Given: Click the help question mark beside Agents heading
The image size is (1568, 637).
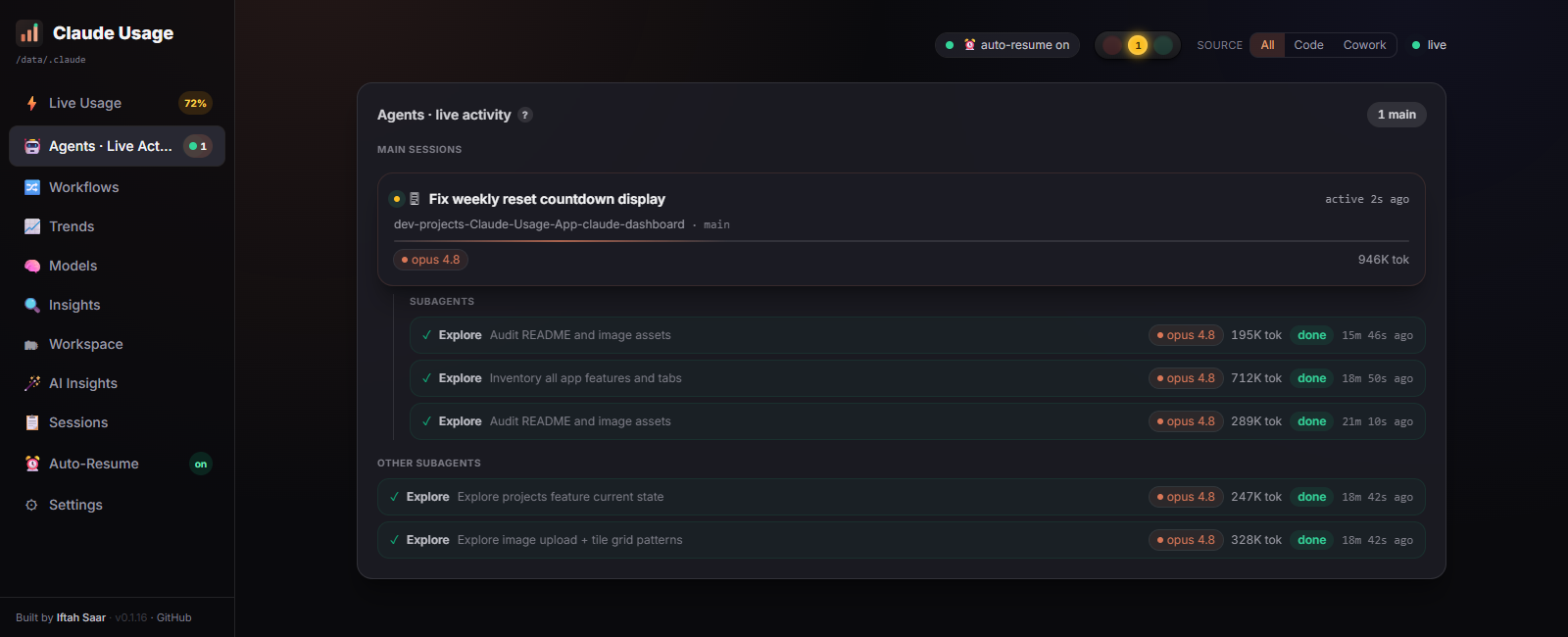Looking at the screenshot, I should click(525, 115).
